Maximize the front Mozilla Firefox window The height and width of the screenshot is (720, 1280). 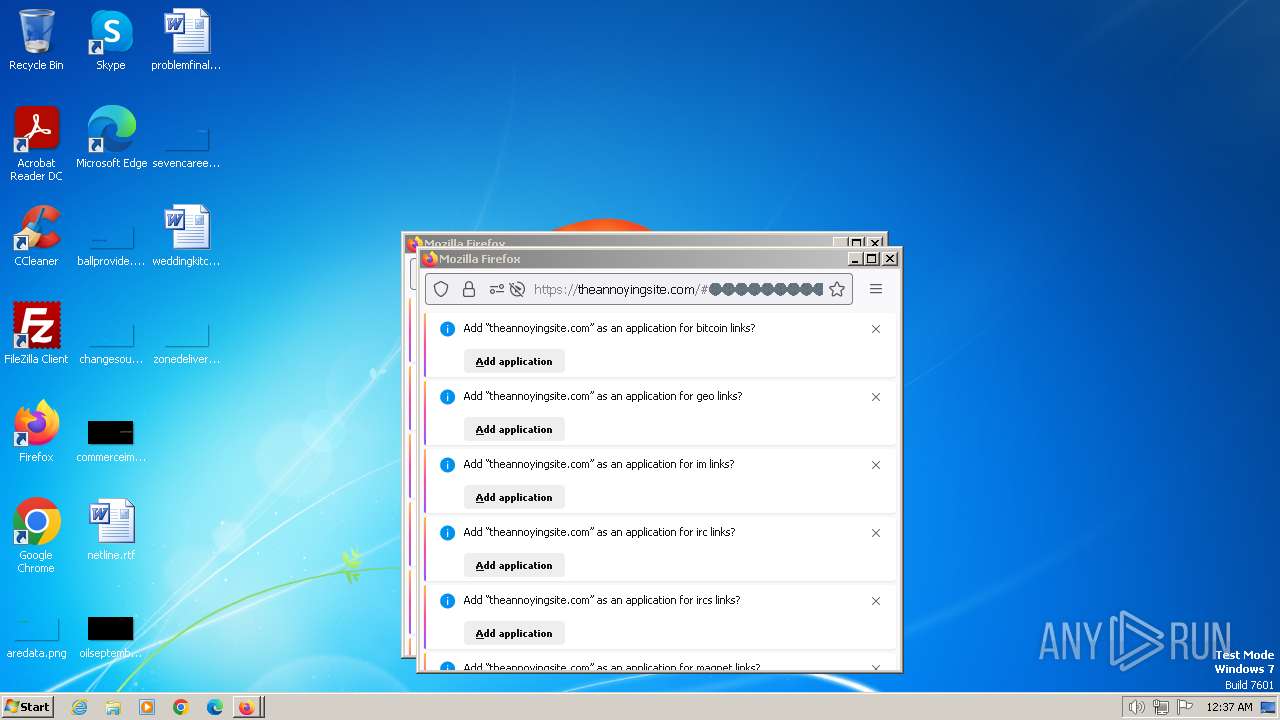[x=872, y=258]
